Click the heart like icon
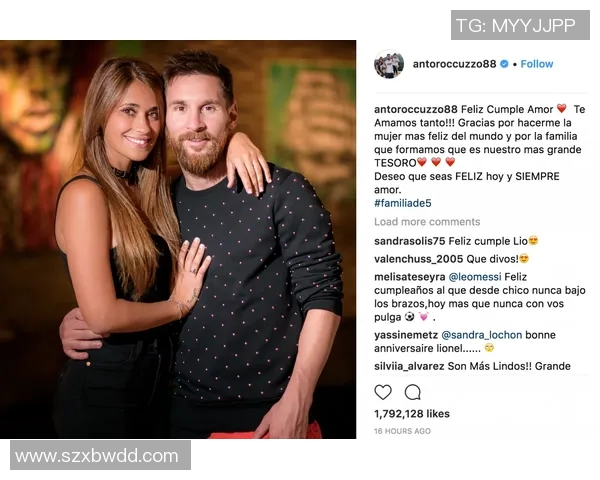600x480 pixels. click(383, 392)
